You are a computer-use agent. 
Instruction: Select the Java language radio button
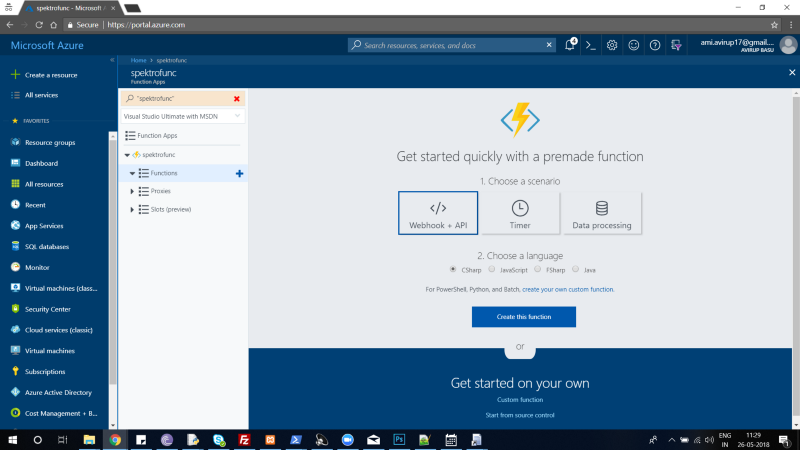click(576, 269)
